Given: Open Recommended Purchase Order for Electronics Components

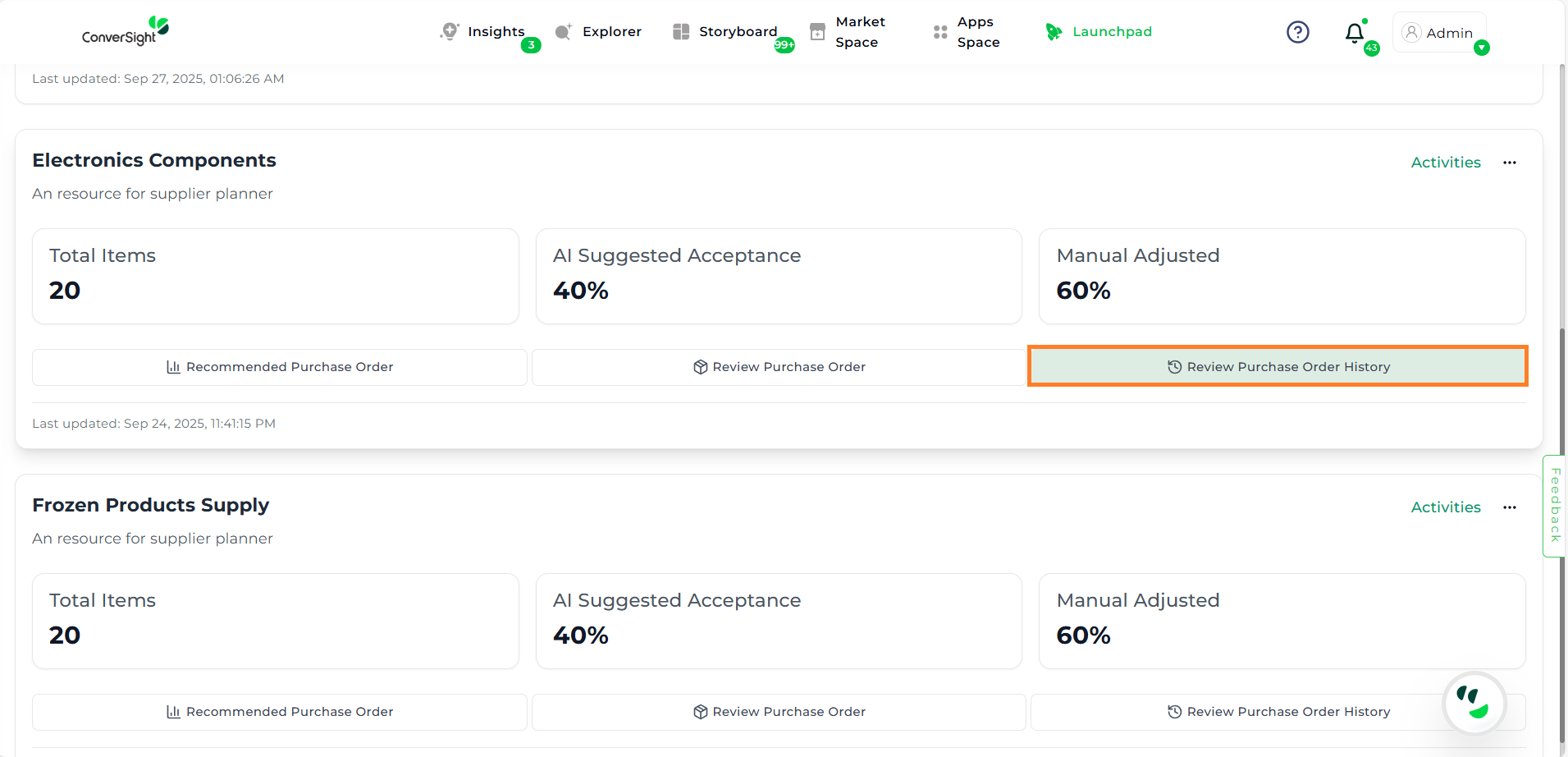Looking at the screenshot, I should tap(280, 367).
